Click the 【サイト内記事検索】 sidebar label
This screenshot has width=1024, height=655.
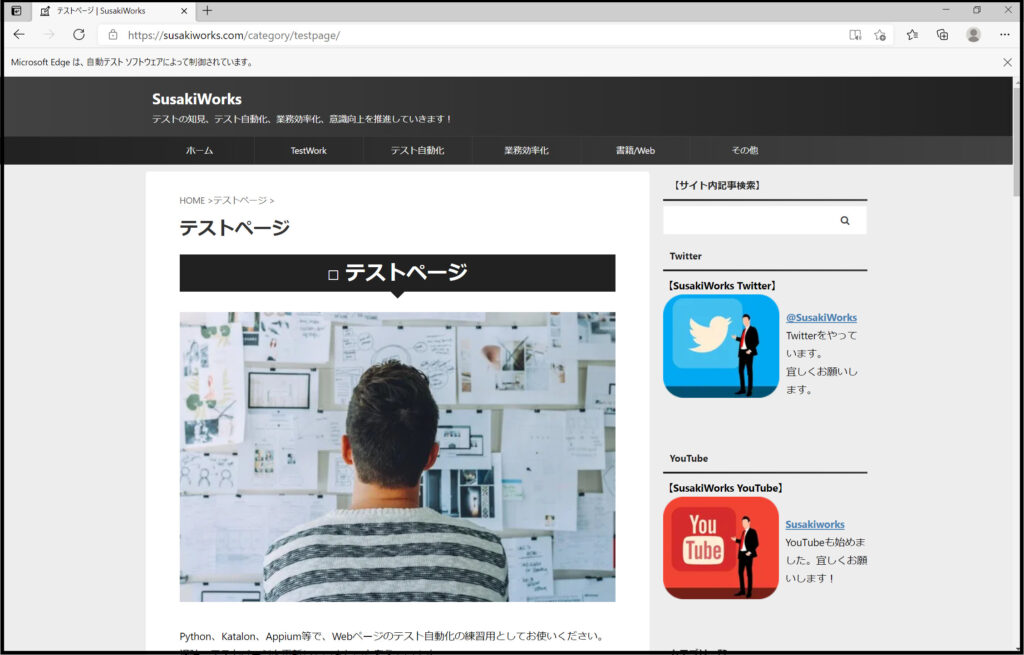pos(716,185)
